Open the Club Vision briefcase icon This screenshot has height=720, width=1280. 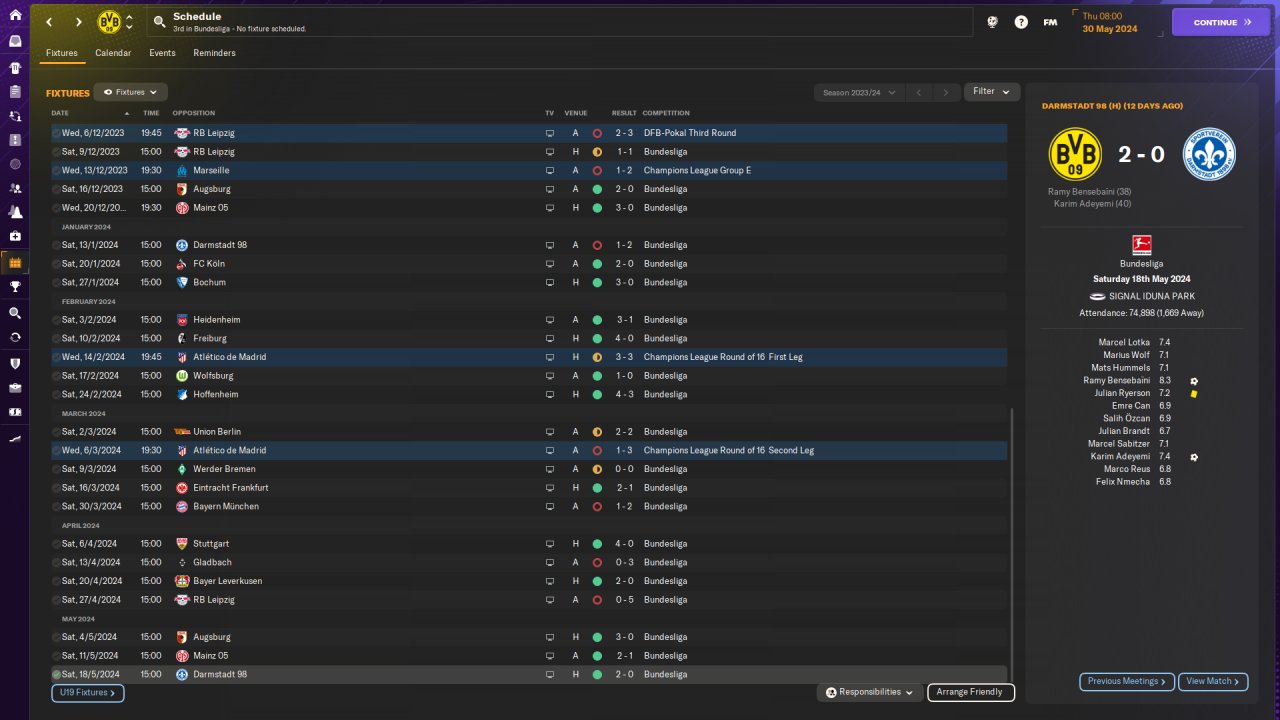pyautogui.click(x=15, y=387)
